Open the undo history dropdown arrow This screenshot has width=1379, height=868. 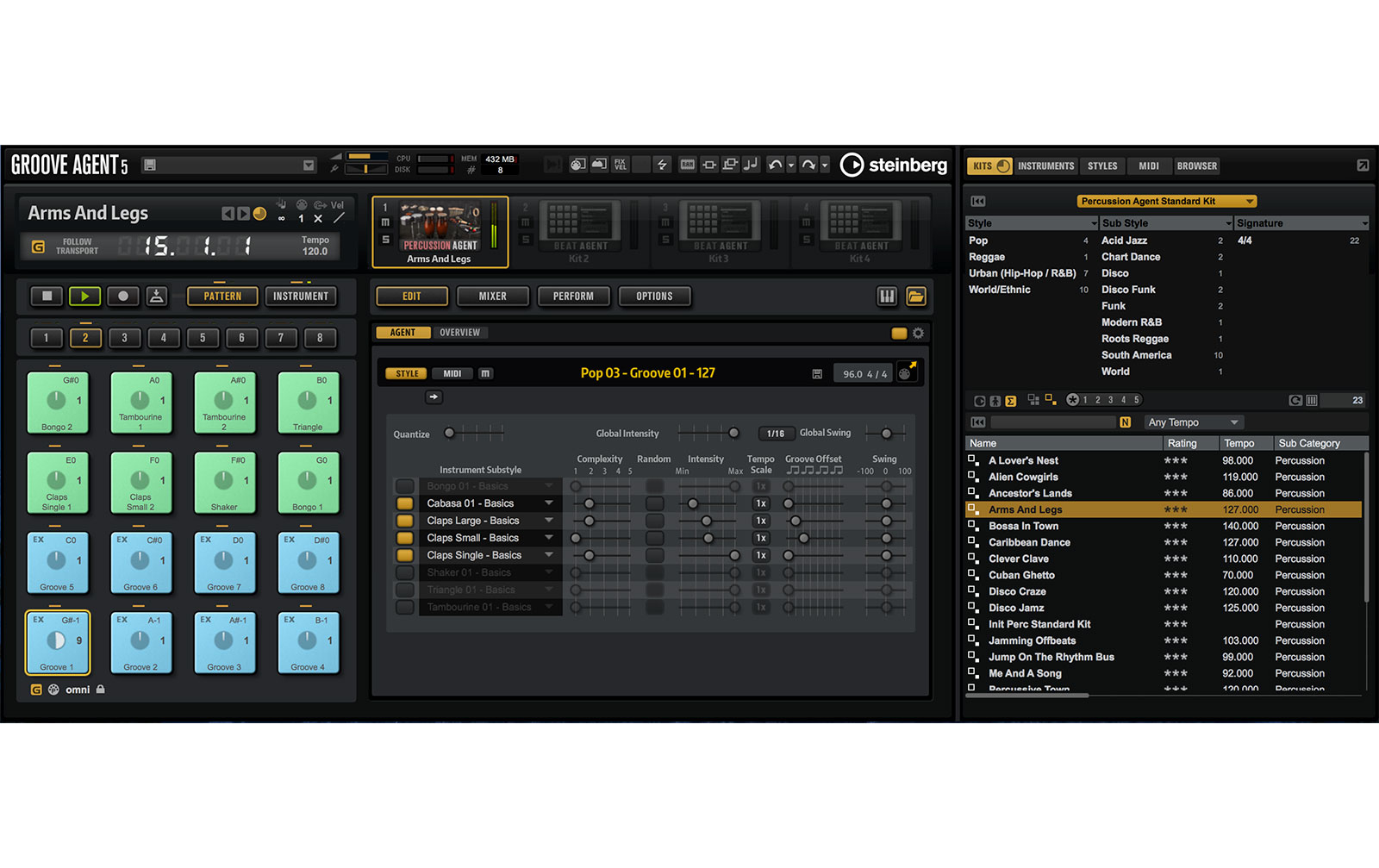point(790,165)
